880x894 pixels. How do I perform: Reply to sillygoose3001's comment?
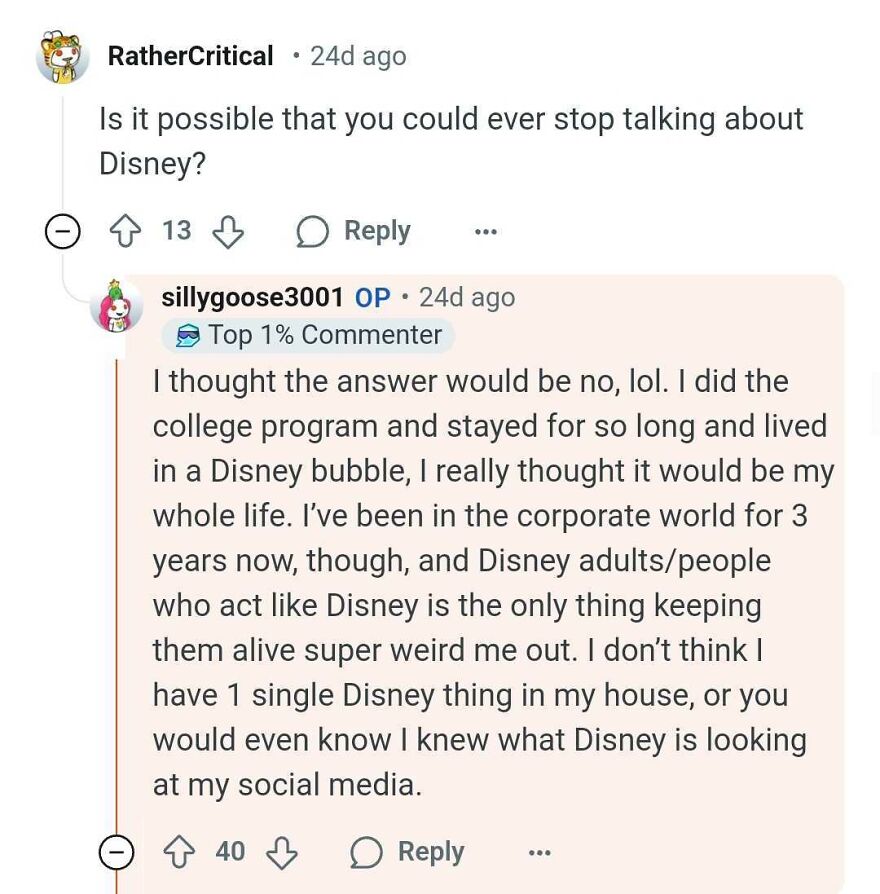tap(408, 852)
